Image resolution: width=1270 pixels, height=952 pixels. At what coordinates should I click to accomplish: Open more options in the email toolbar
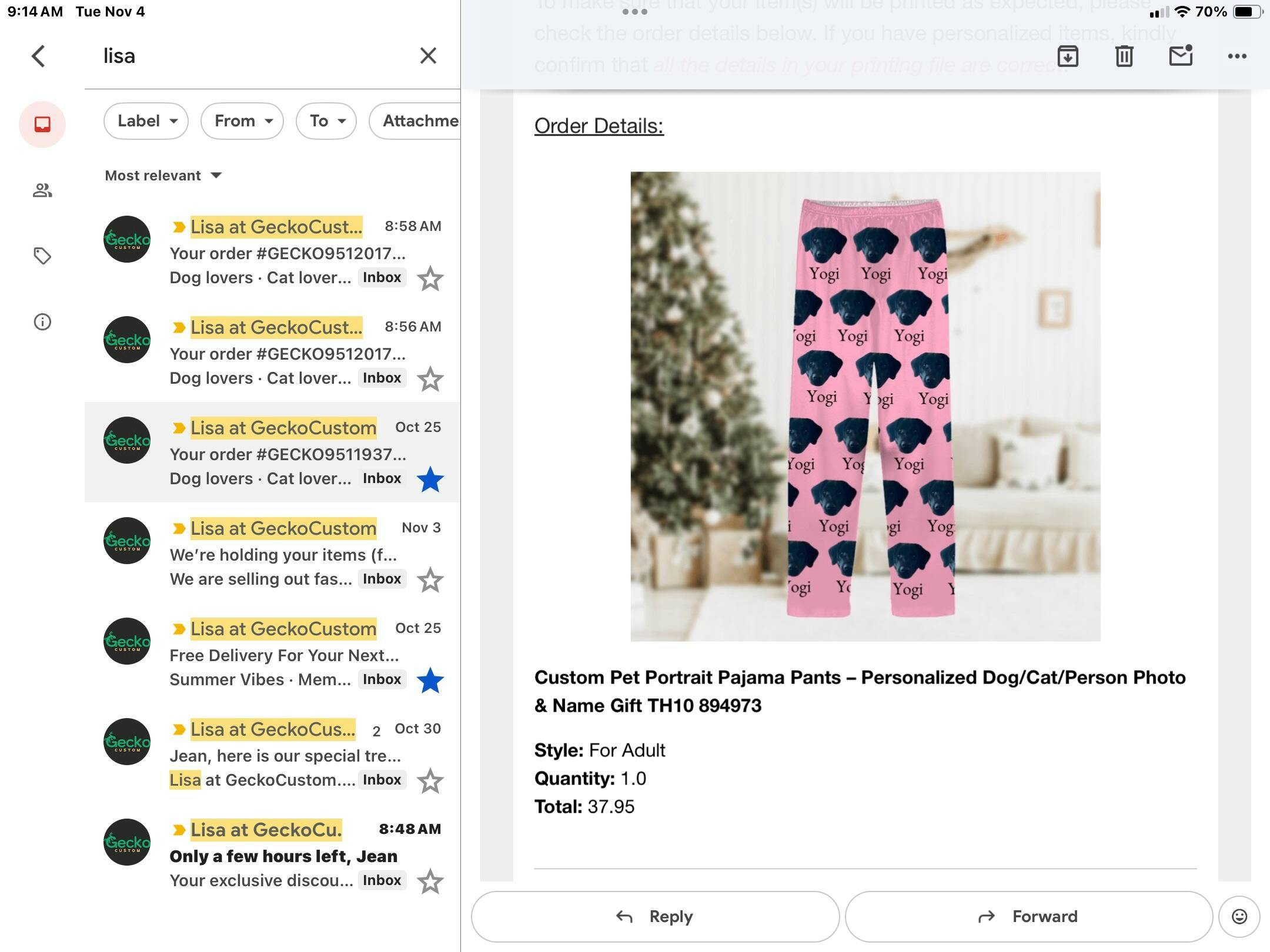click(x=1236, y=56)
